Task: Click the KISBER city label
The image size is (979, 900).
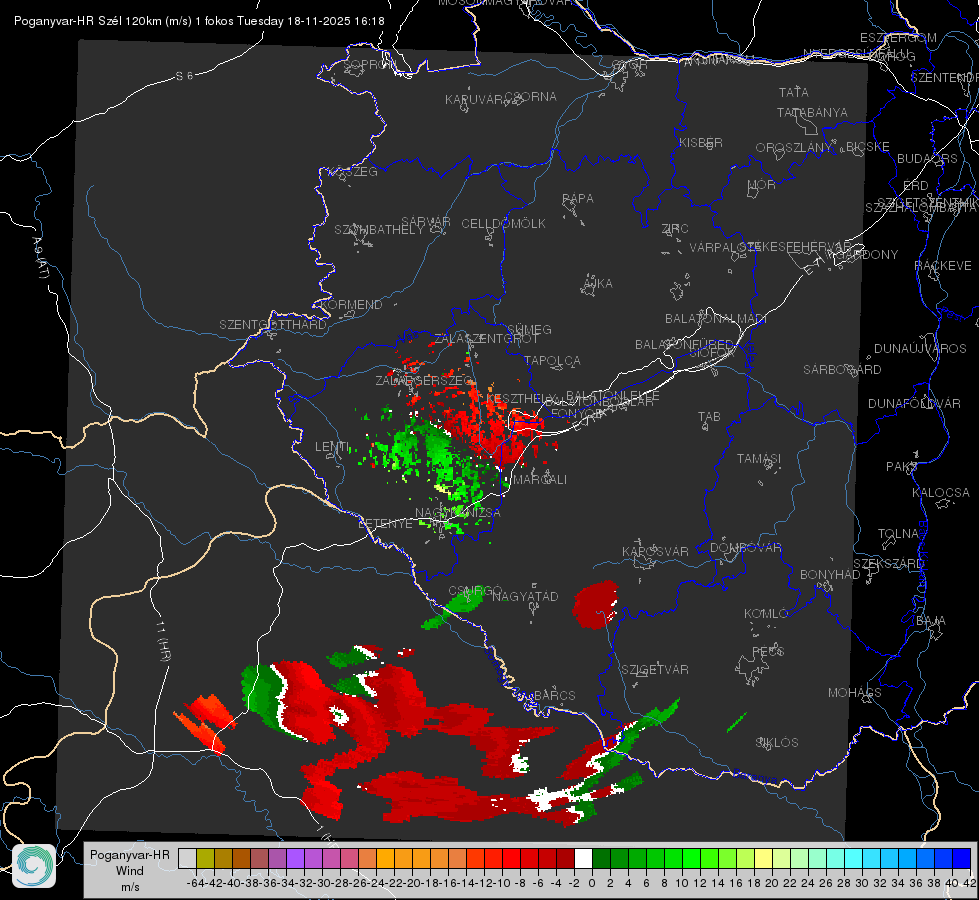Action: [x=701, y=143]
